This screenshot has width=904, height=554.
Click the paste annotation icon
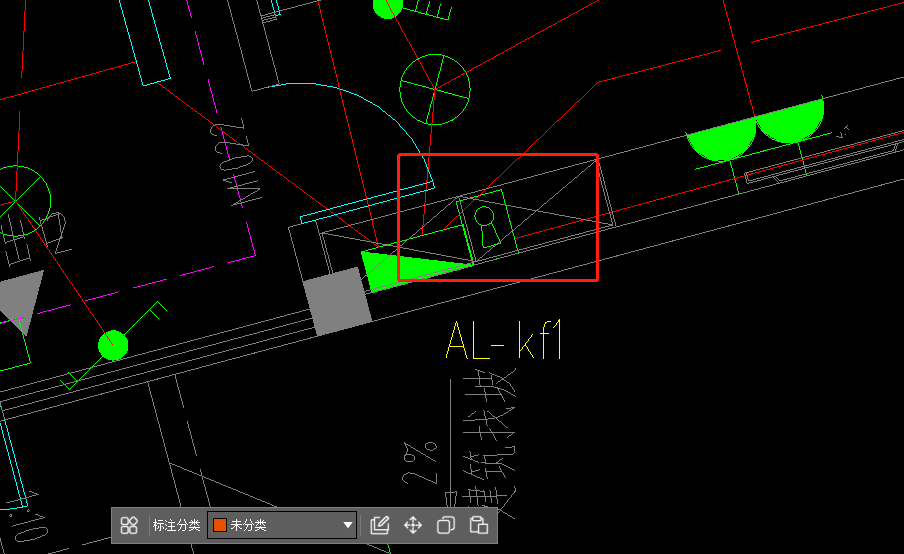pos(479,525)
